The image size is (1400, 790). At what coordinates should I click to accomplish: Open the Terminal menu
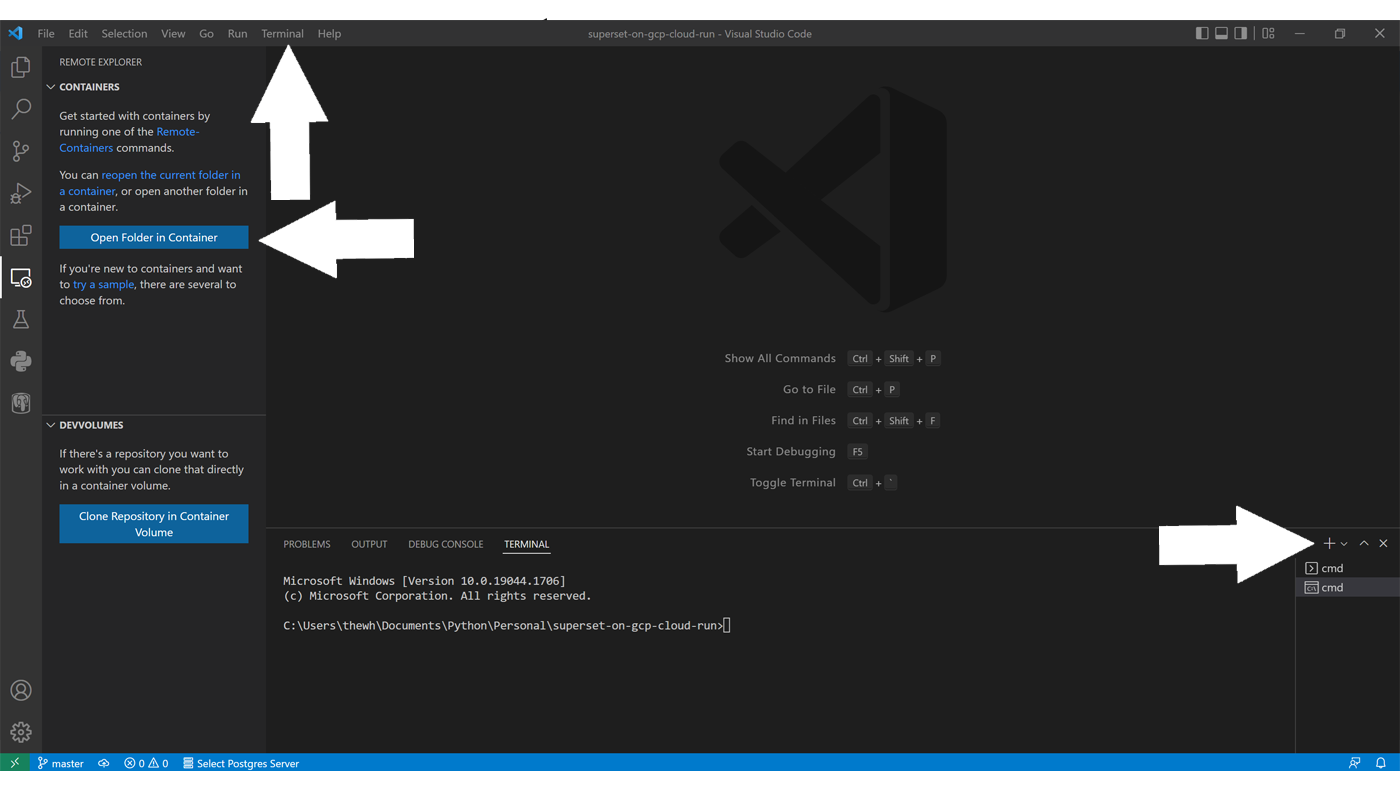click(x=282, y=33)
